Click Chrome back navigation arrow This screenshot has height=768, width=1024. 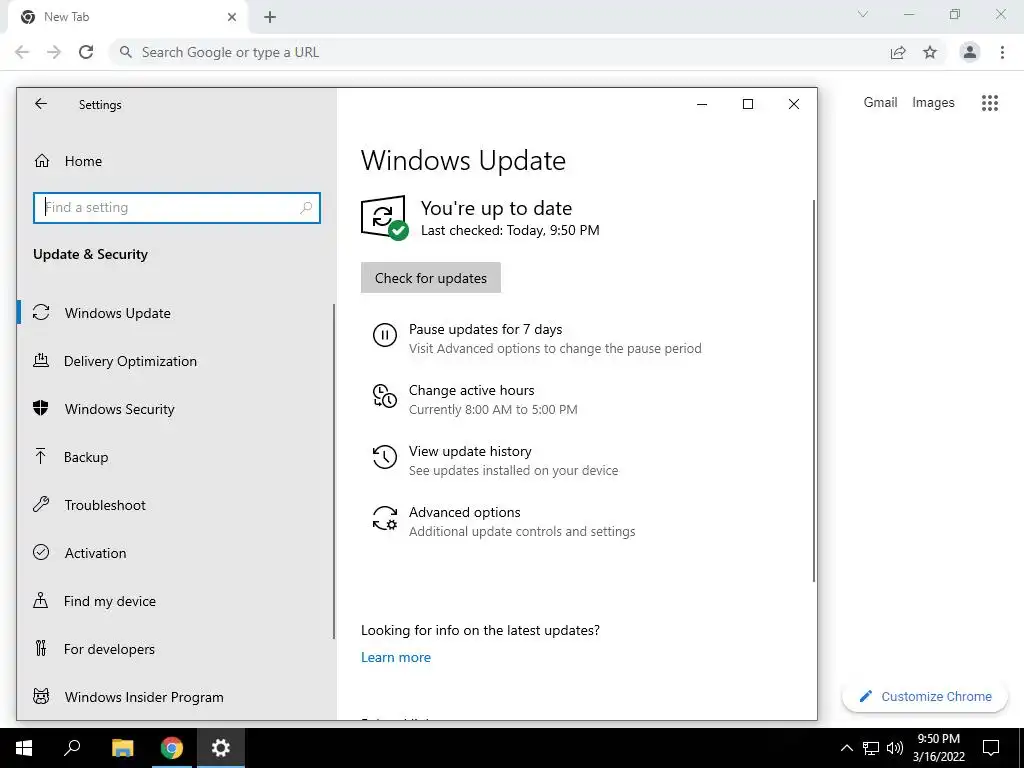click(x=22, y=52)
